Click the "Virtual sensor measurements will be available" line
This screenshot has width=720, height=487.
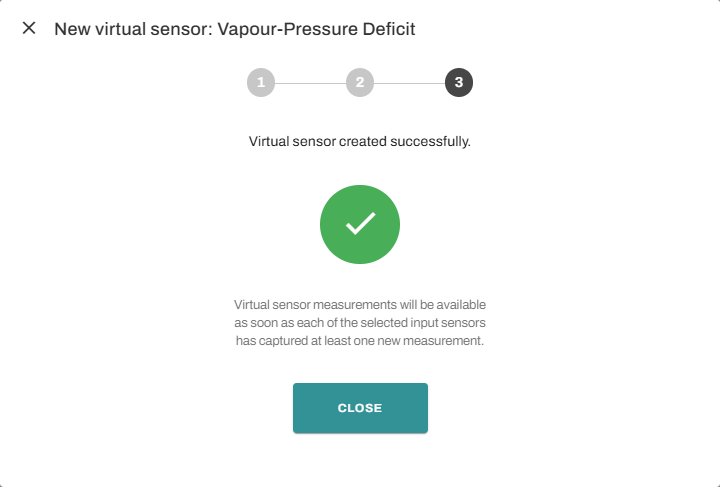click(360, 303)
